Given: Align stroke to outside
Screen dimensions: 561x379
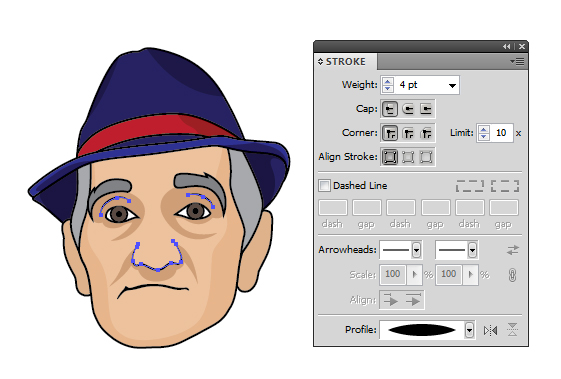Looking at the screenshot, I should [426, 157].
